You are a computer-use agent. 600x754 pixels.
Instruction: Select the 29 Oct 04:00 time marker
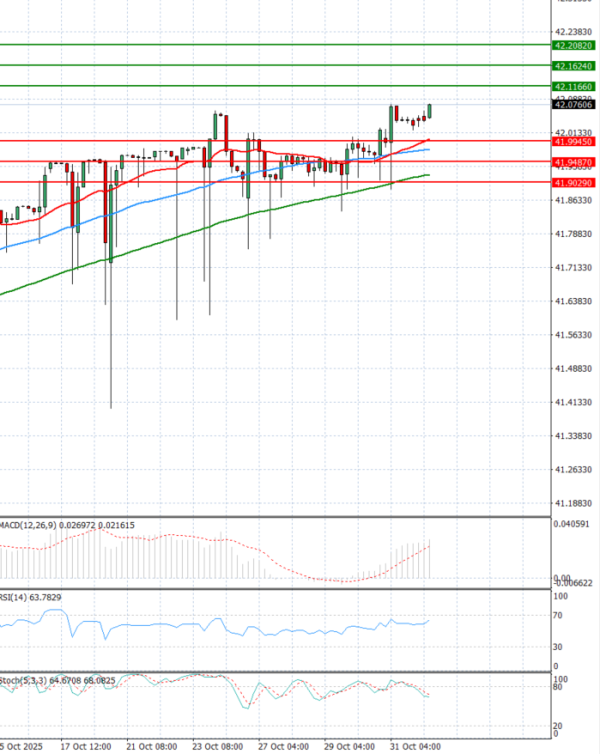(349, 746)
